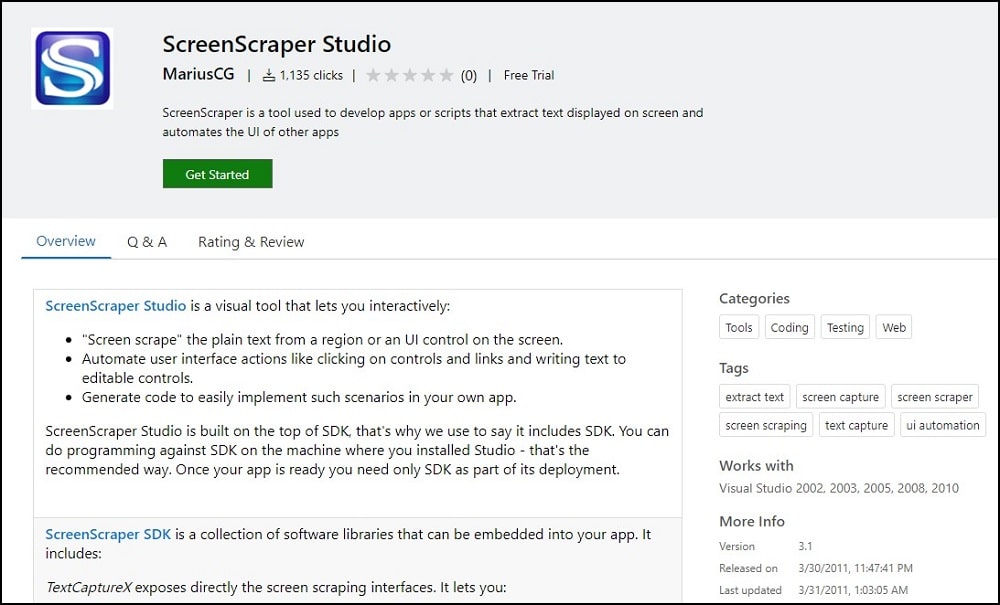Screen dimensions: 1000x605
Task: Click the Automate user interface actions bullet
Action: pyautogui.click(x=353, y=368)
